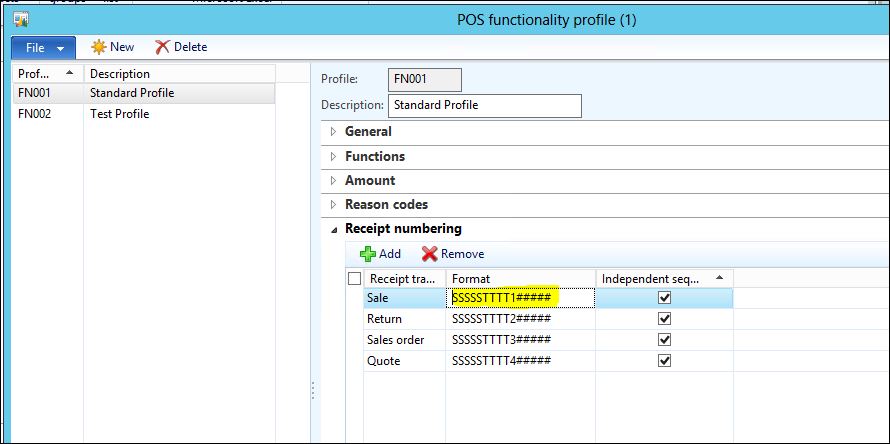This screenshot has width=890, height=444.
Task: Click the red Remove X icon
Action: coord(430,254)
